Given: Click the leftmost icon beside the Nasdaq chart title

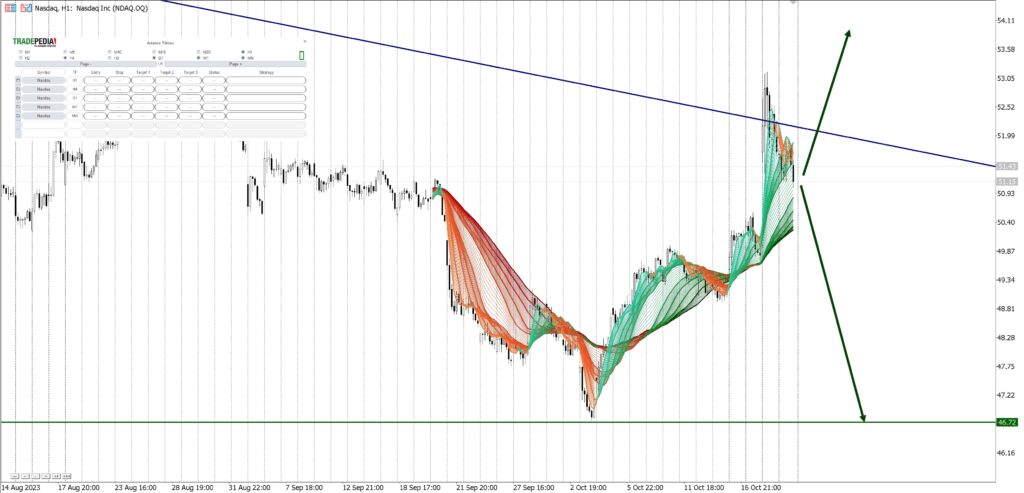Looking at the screenshot, I should [x=9, y=7].
